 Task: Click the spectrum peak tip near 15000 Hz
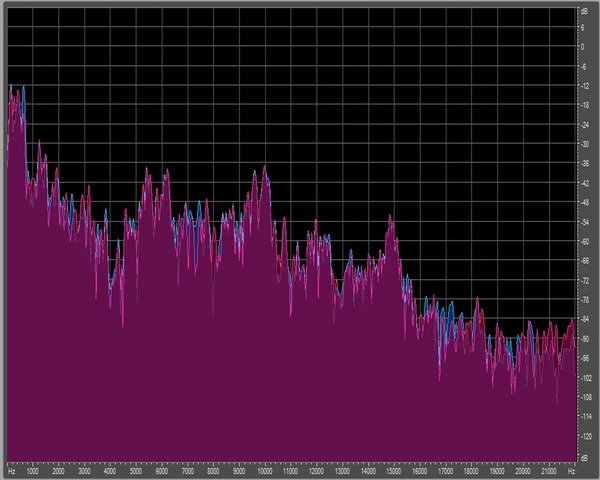coord(390,216)
